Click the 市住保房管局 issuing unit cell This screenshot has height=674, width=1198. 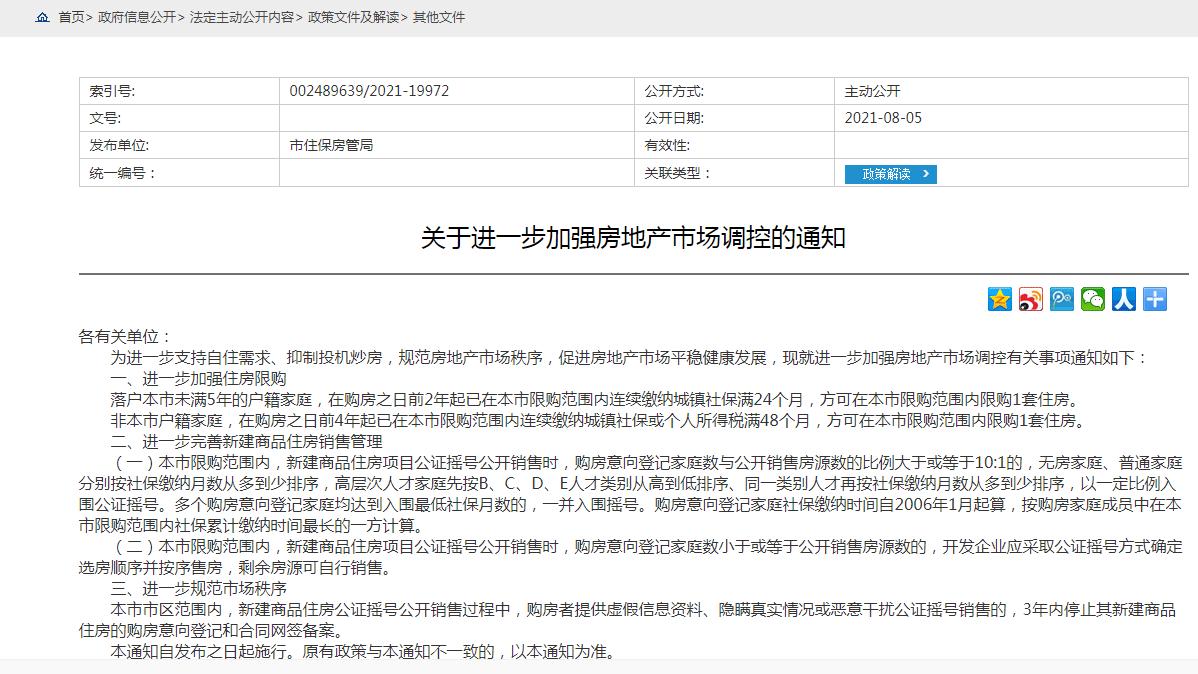(x=331, y=146)
